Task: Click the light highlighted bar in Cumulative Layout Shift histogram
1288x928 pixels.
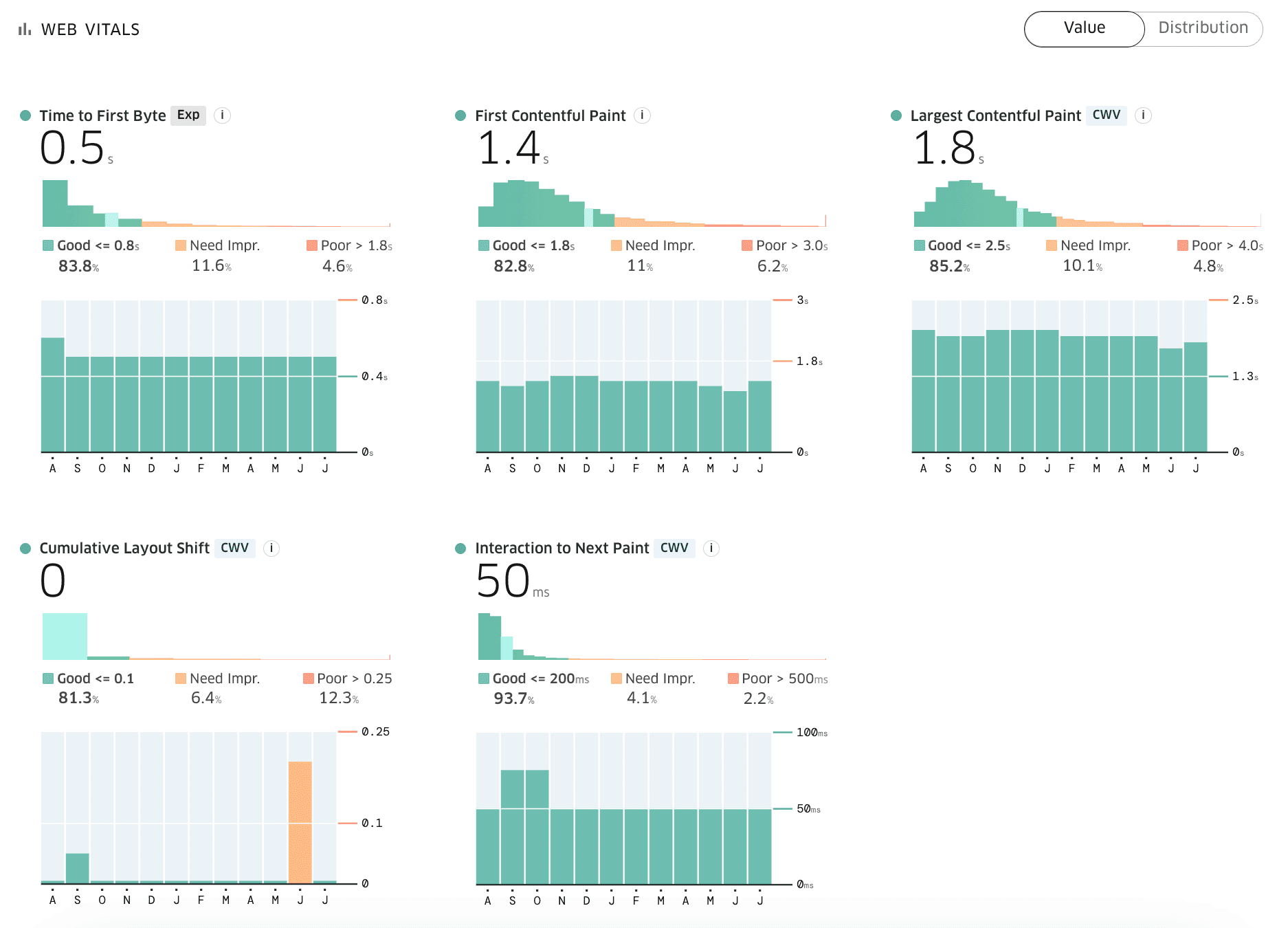Action: [65, 636]
